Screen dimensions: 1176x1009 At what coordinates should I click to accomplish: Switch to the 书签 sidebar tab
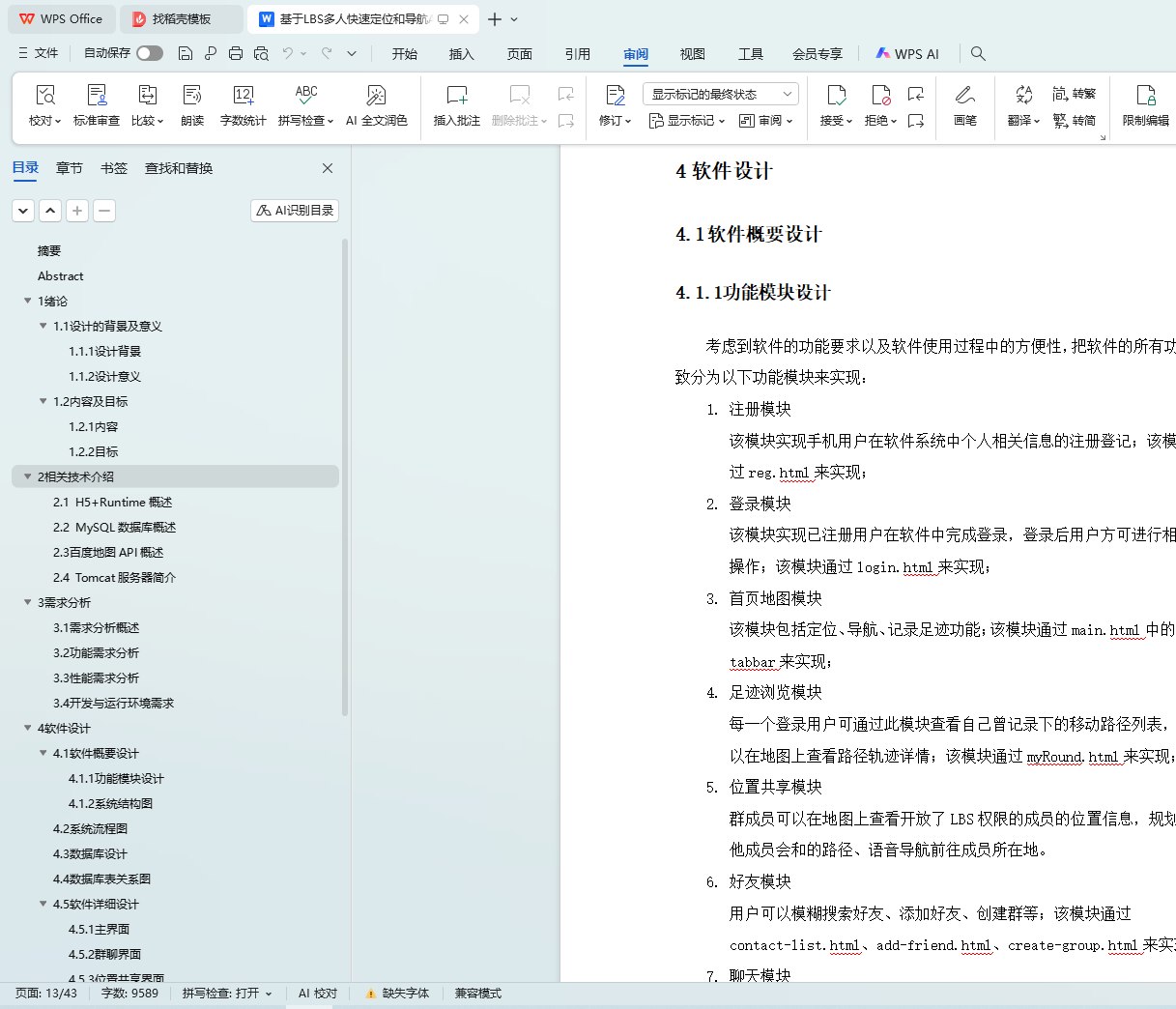click(114, 168)
